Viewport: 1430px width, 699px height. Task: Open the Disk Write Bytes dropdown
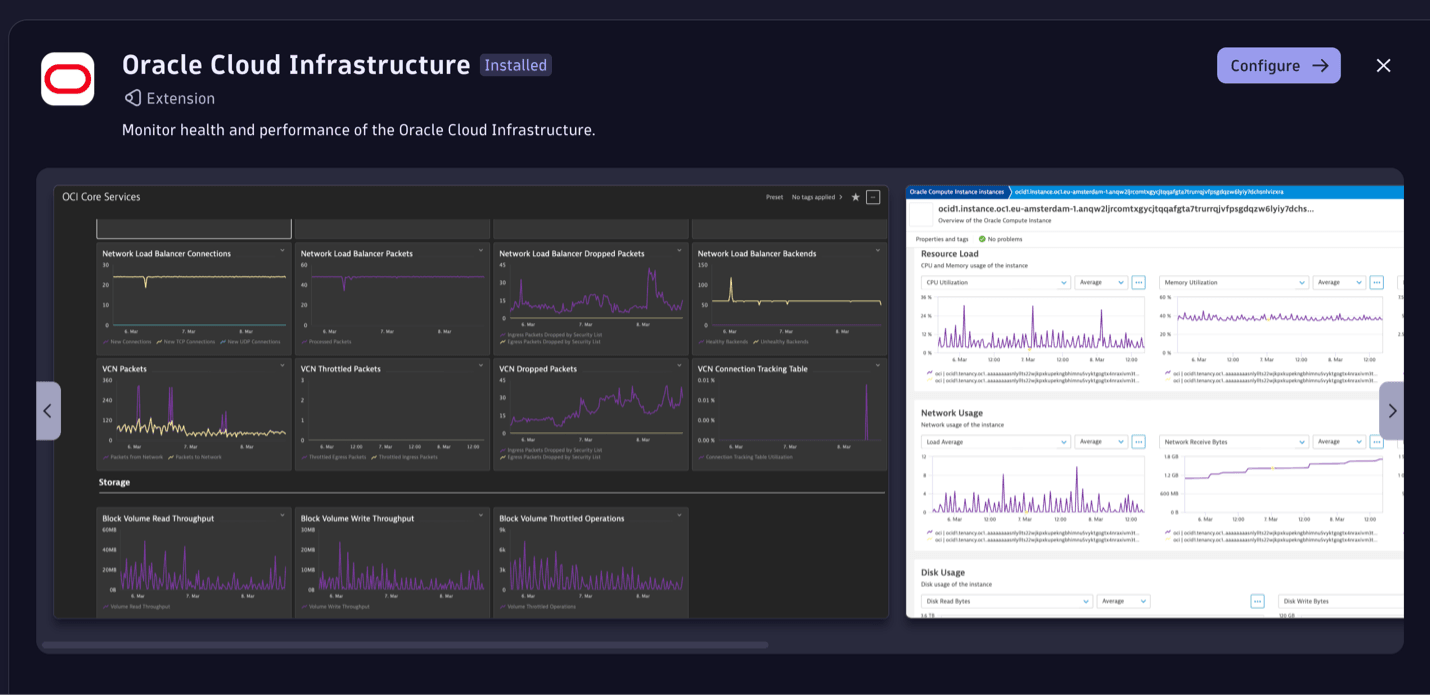(x=1341, y=601)
